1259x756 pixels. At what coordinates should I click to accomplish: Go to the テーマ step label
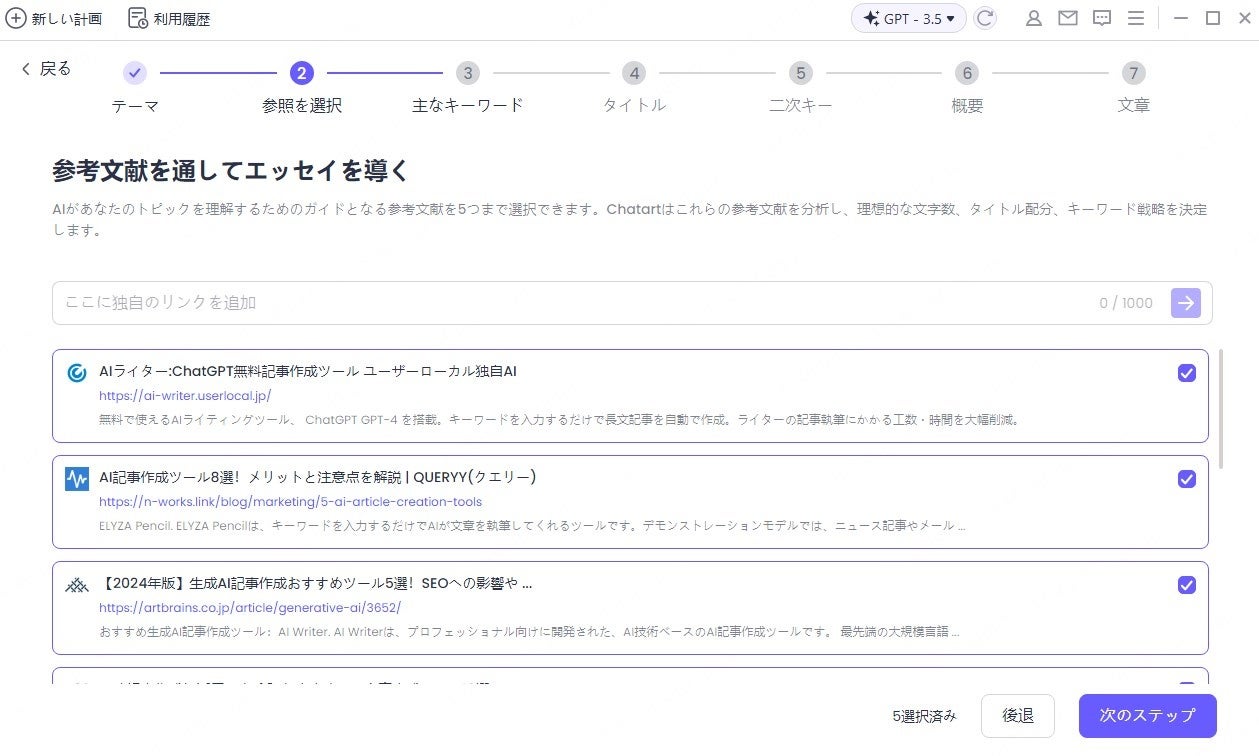click(x=135, y=105)
